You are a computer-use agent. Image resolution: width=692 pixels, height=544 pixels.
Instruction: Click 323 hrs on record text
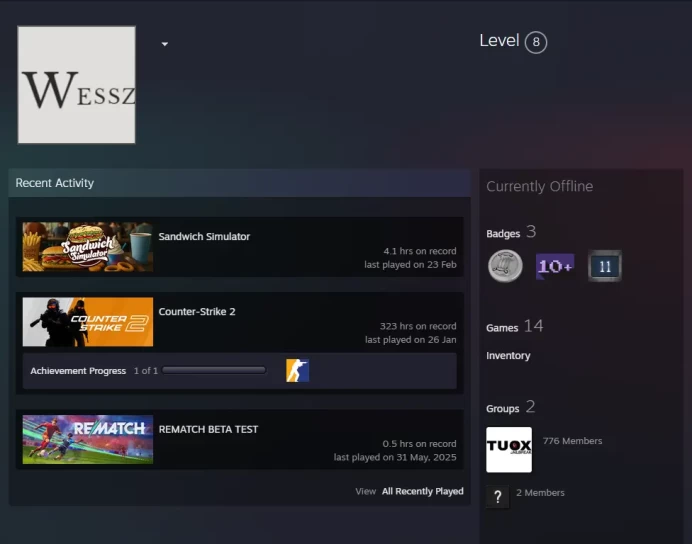point(418,326)
